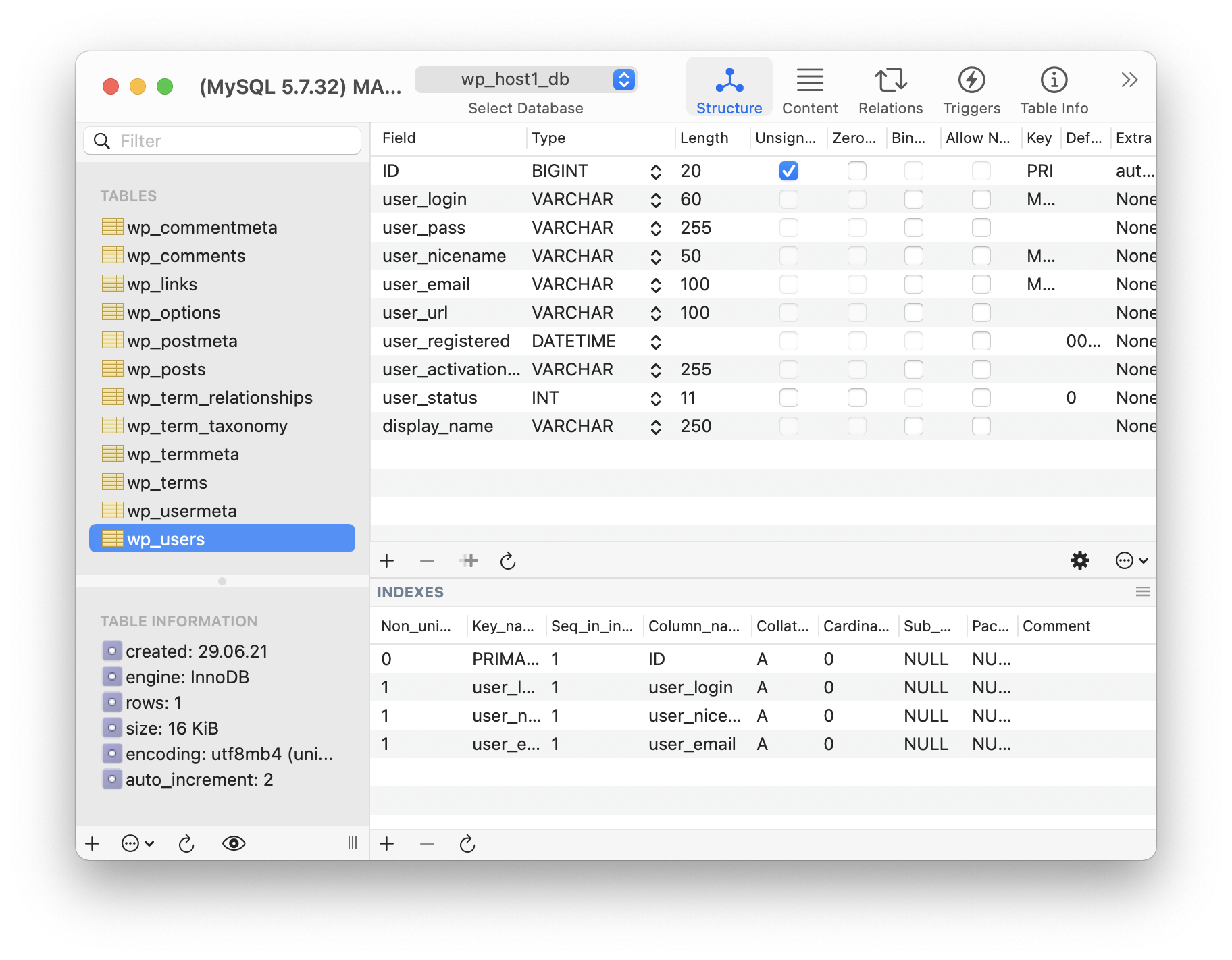
Task: Open the type stepper for user_email
Action: (x=654, y=284)
